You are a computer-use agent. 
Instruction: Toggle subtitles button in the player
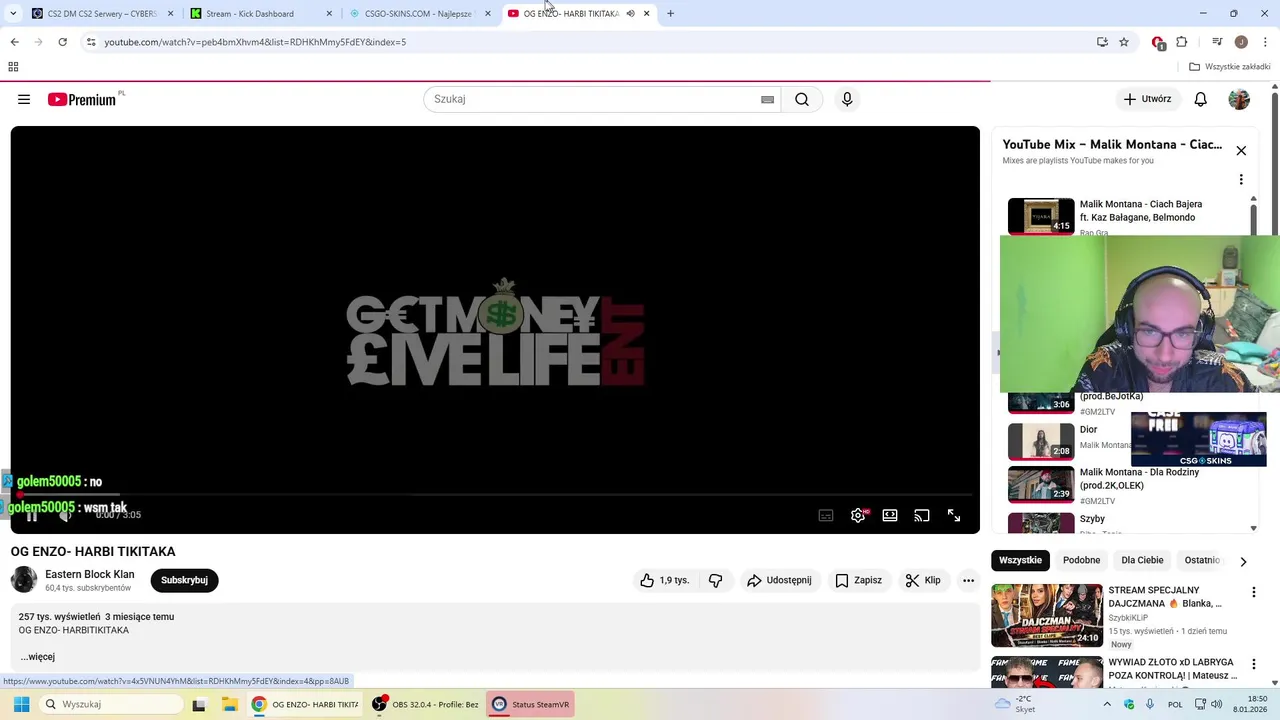pos(826,515)
